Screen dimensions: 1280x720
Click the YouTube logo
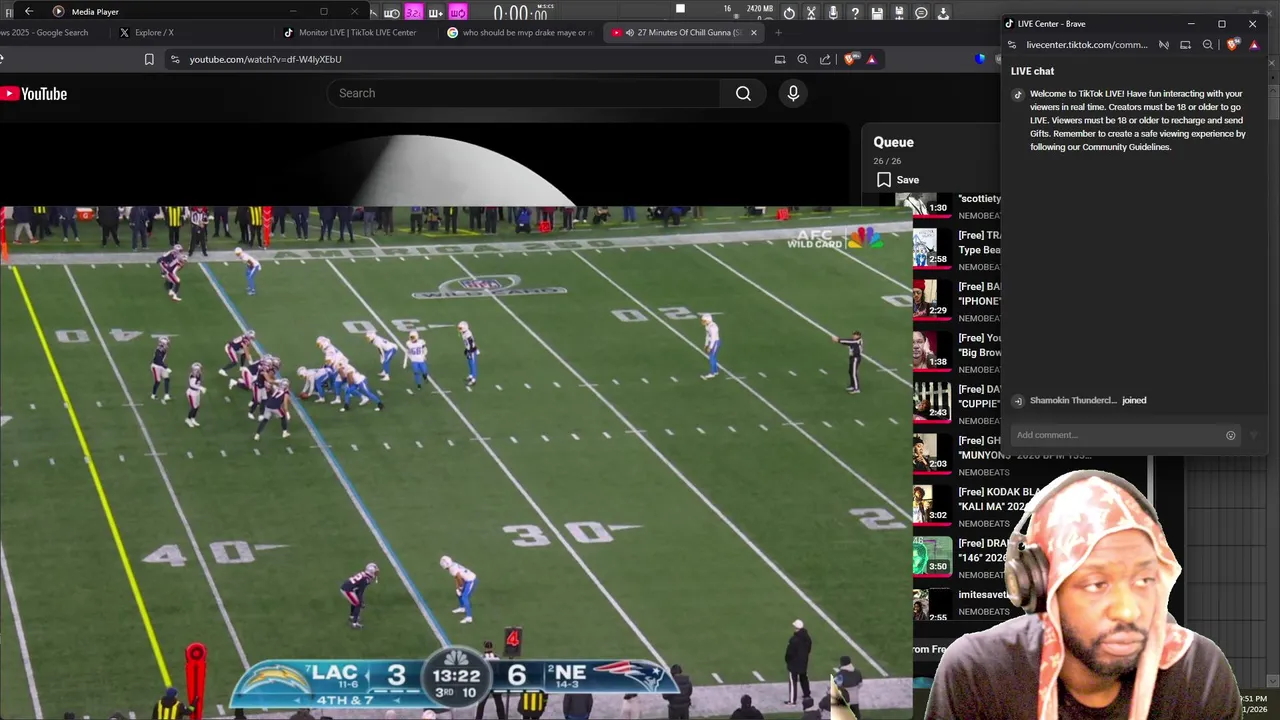tap(34, 94)
